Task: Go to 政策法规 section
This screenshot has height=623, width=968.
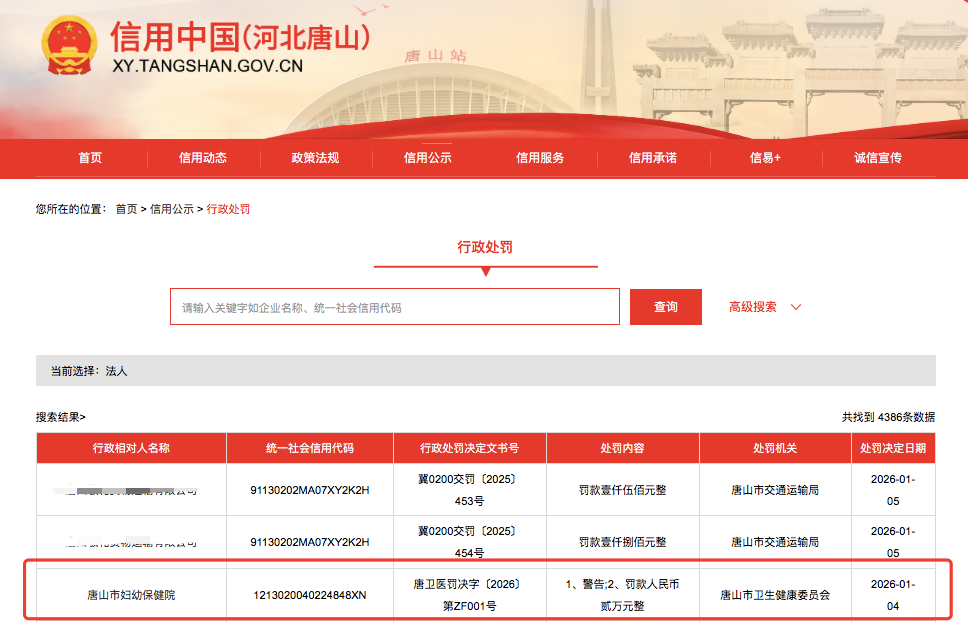Action: 315,158
